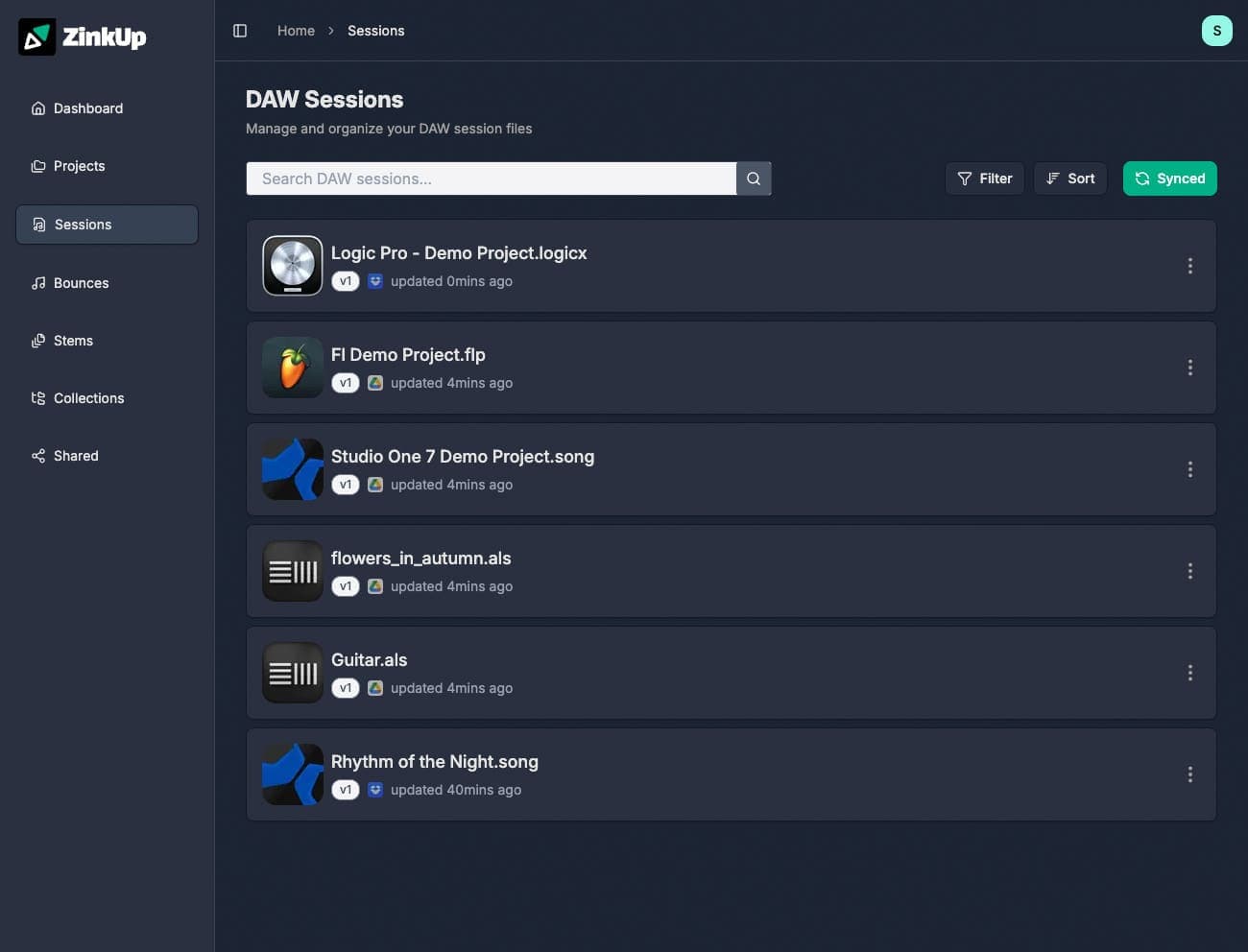The image size is (1248, 952).
Task: Click the ZinkUp logo in the top left
Action: click(82, 37)
